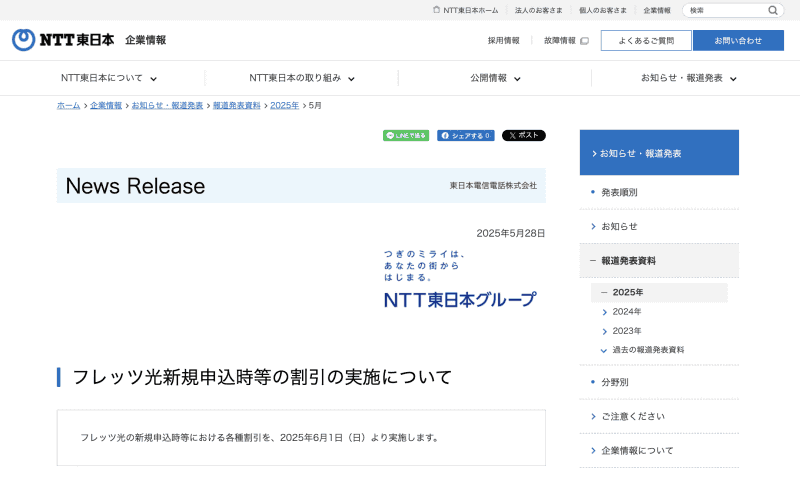This screenshot has height=477, width=800.
Task: Open the 故障情報 link
Action: [560, 40]
